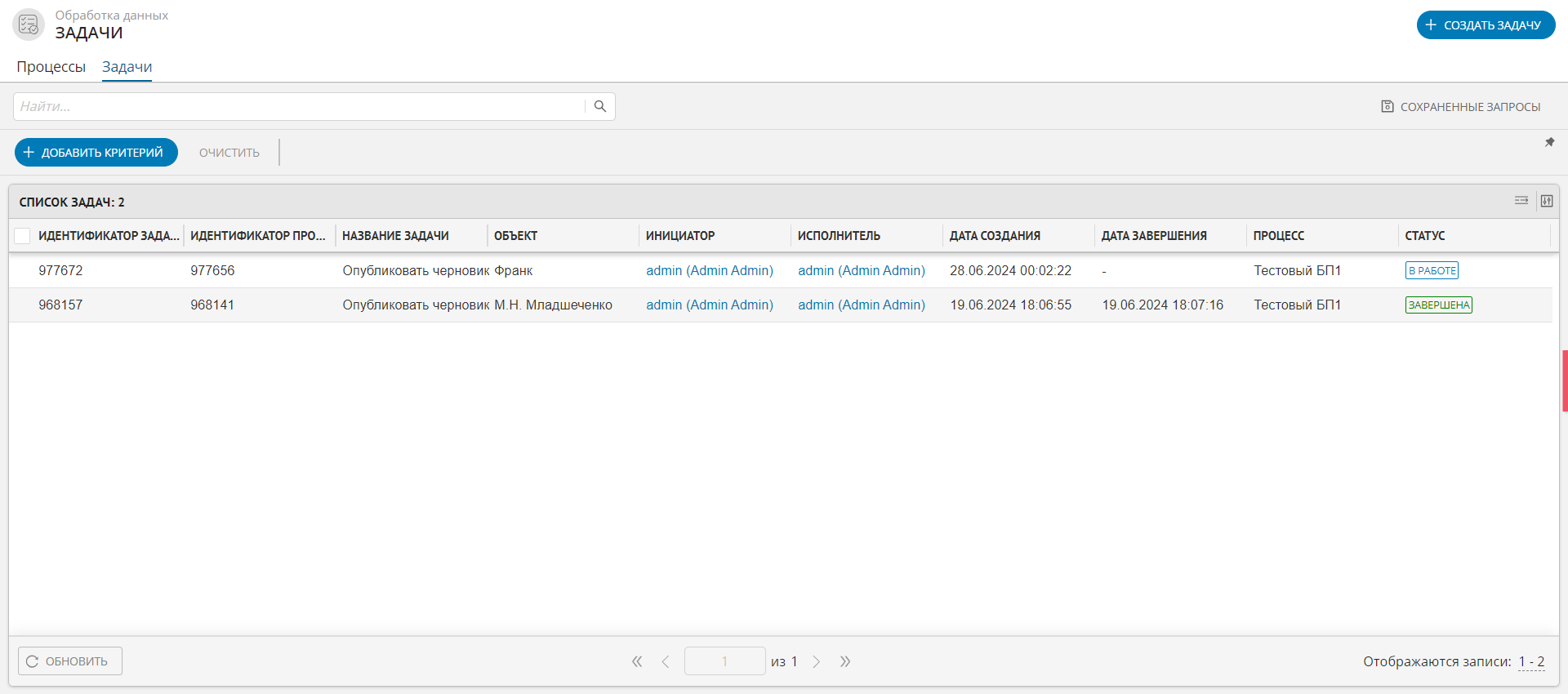The image size is (1568, 694).
Task: Open initiator admin link for task 977672
Action: (x=710, y=270)
